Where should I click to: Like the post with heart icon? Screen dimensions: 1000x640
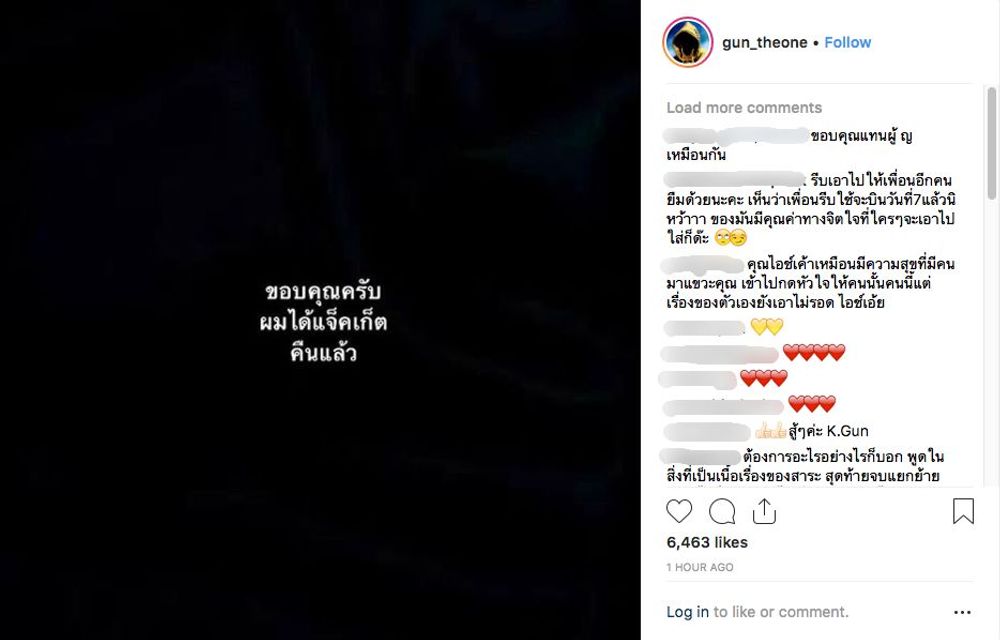(679, 511)
